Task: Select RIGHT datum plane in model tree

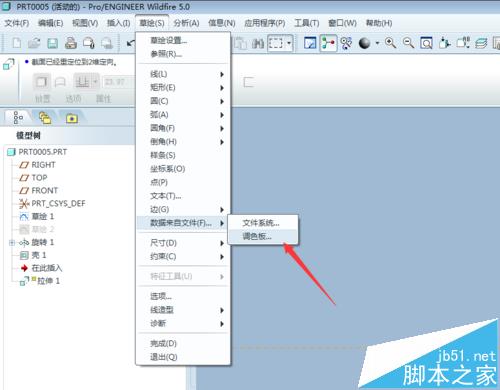Action: 37,165
